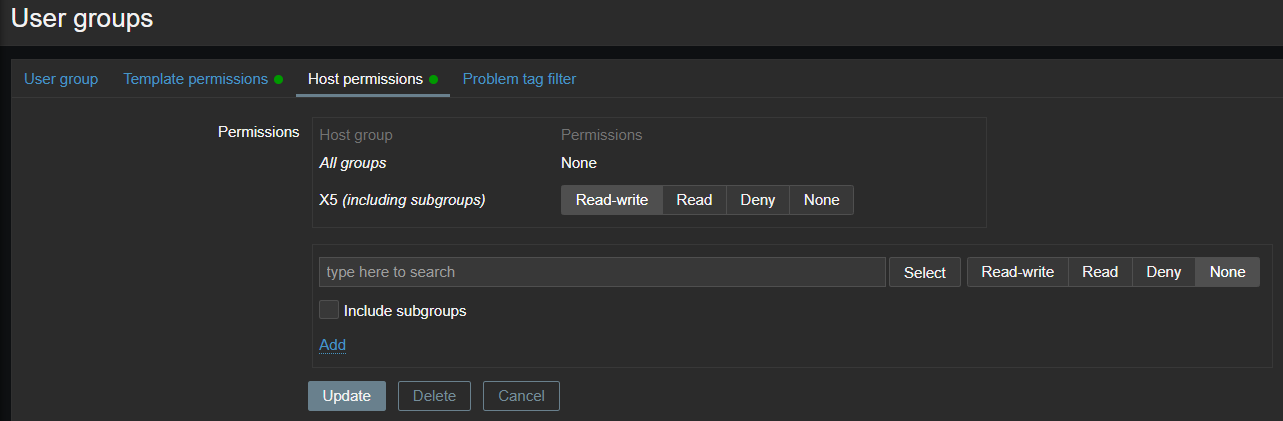
Task: Switch to the User group tab
Action: click(x=61, y=78)
